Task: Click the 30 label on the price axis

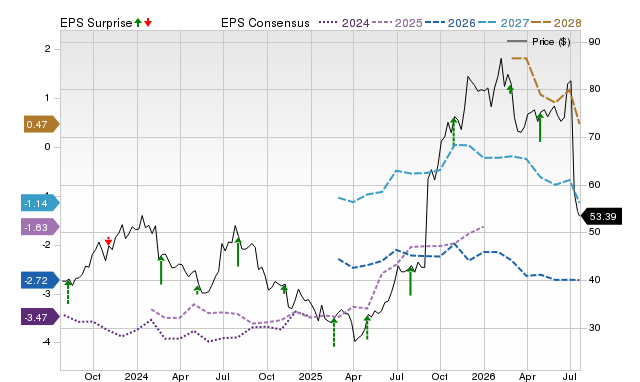Action: pyautogui.click(x=594, y=327)
